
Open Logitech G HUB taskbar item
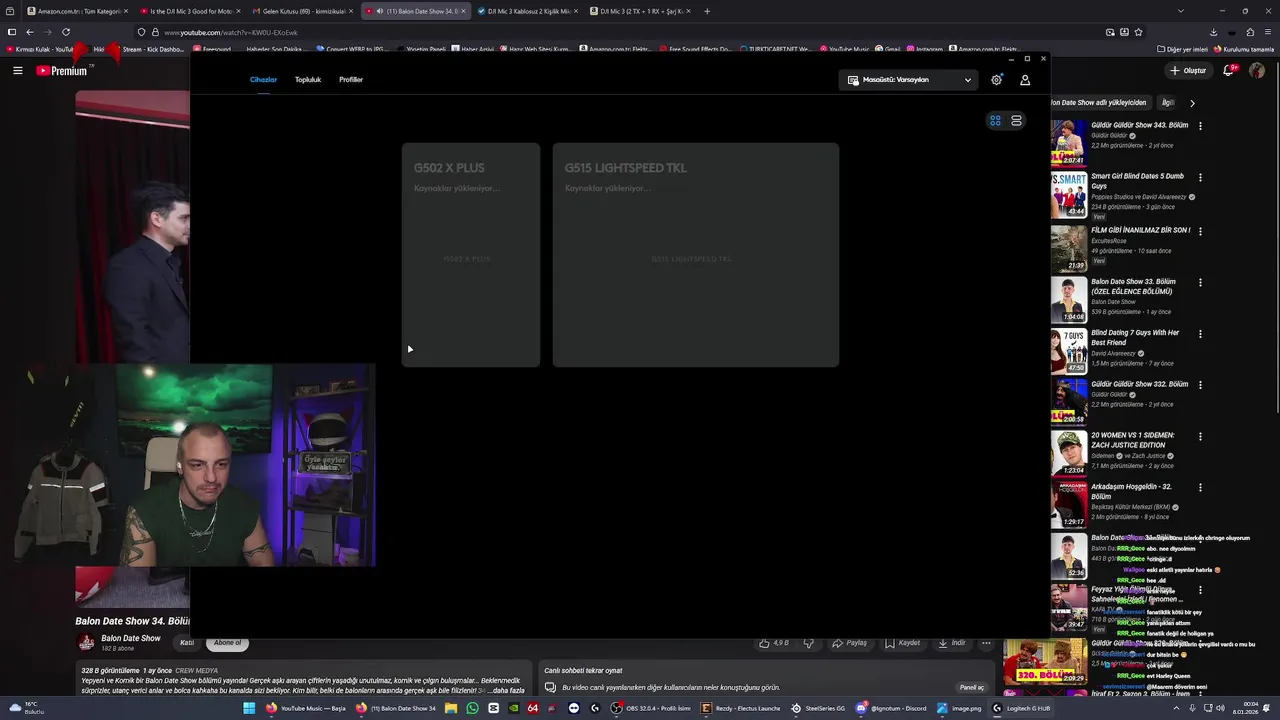(1021, 708)
